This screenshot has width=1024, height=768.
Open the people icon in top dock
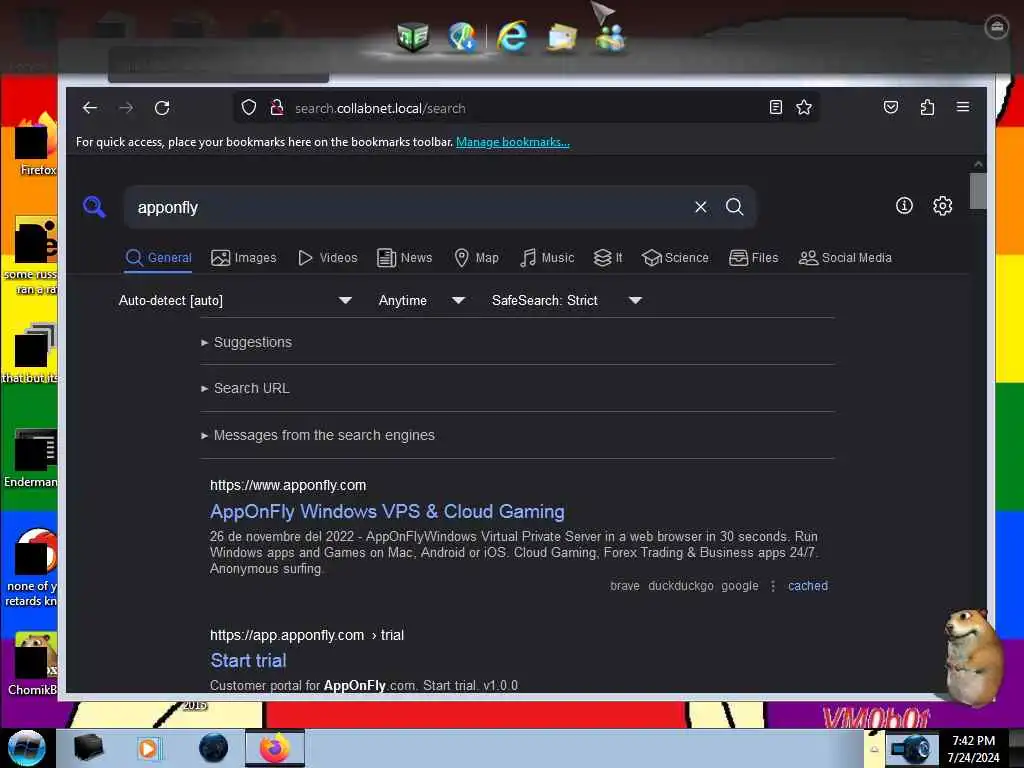[610, 37]
